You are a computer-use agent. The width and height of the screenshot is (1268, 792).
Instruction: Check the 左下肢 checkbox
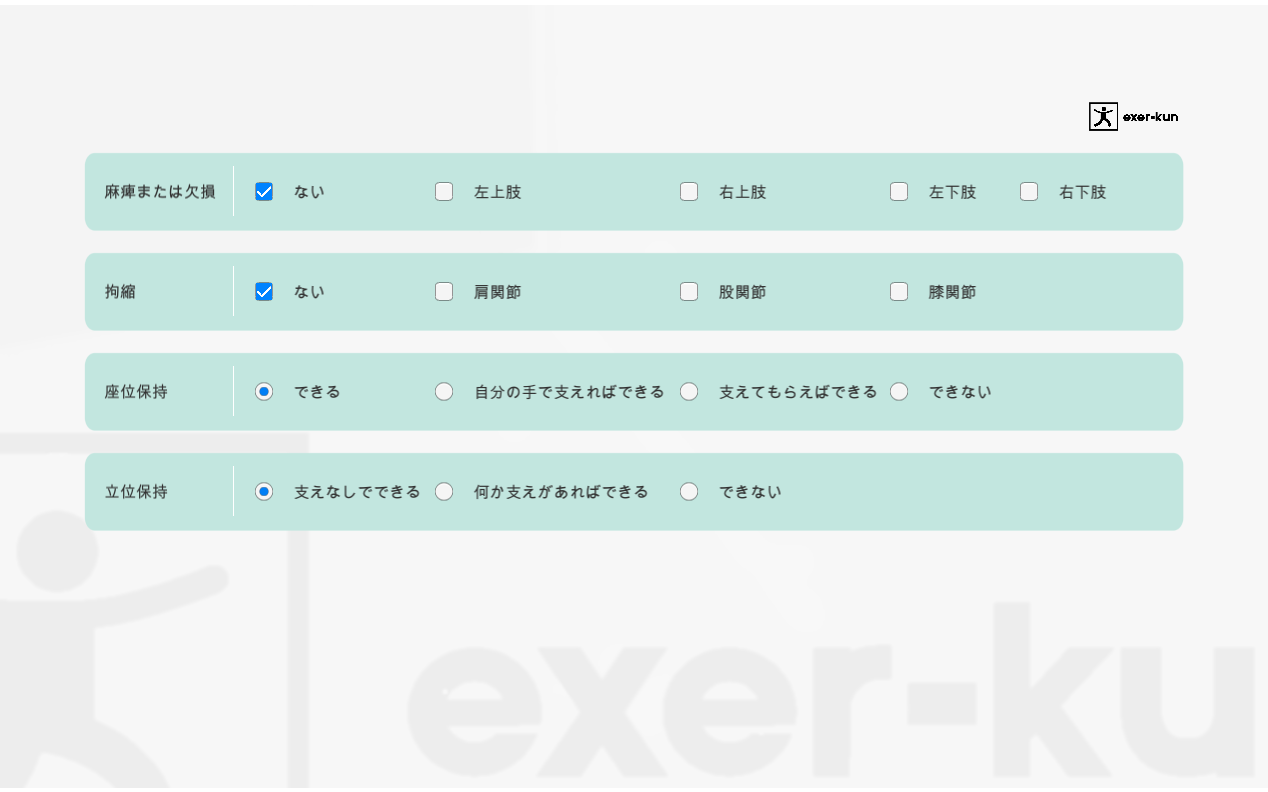899,192
